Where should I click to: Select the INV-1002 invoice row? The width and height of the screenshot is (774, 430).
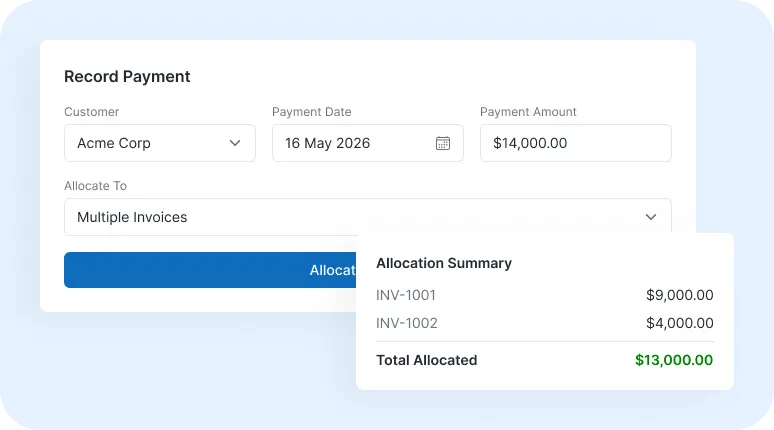(544, 323)
